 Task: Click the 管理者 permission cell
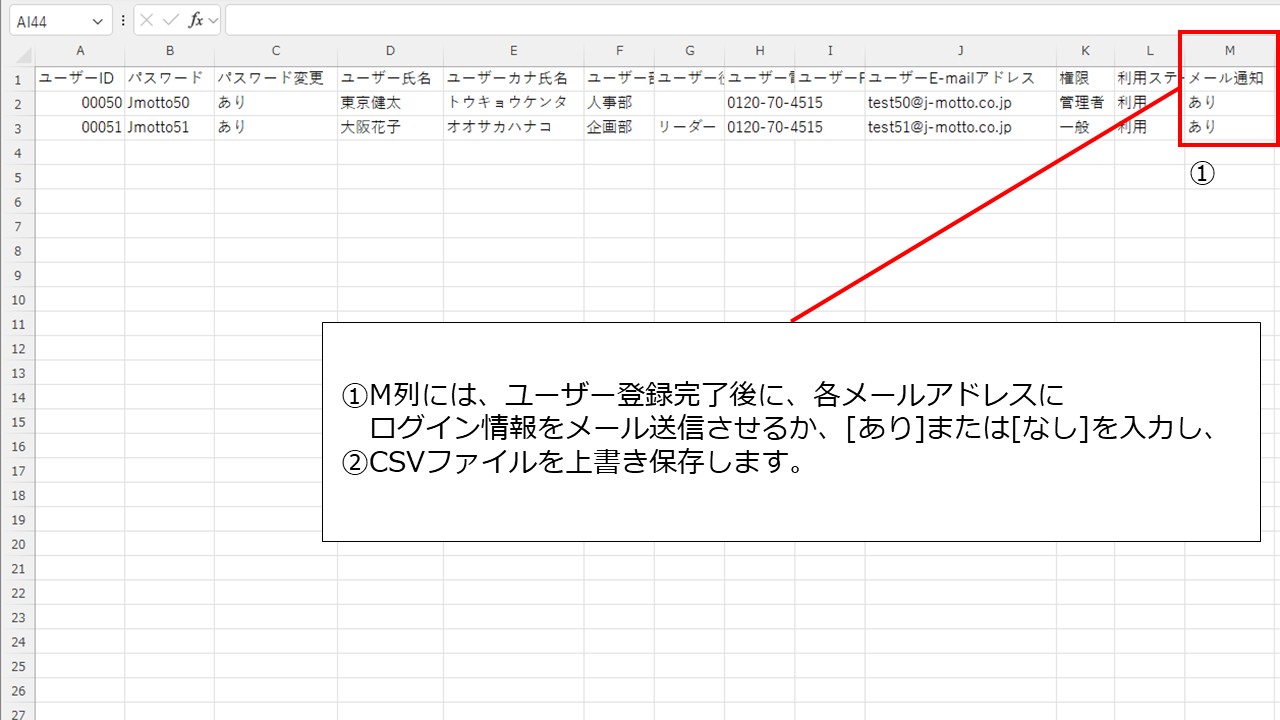point(1085,103)
